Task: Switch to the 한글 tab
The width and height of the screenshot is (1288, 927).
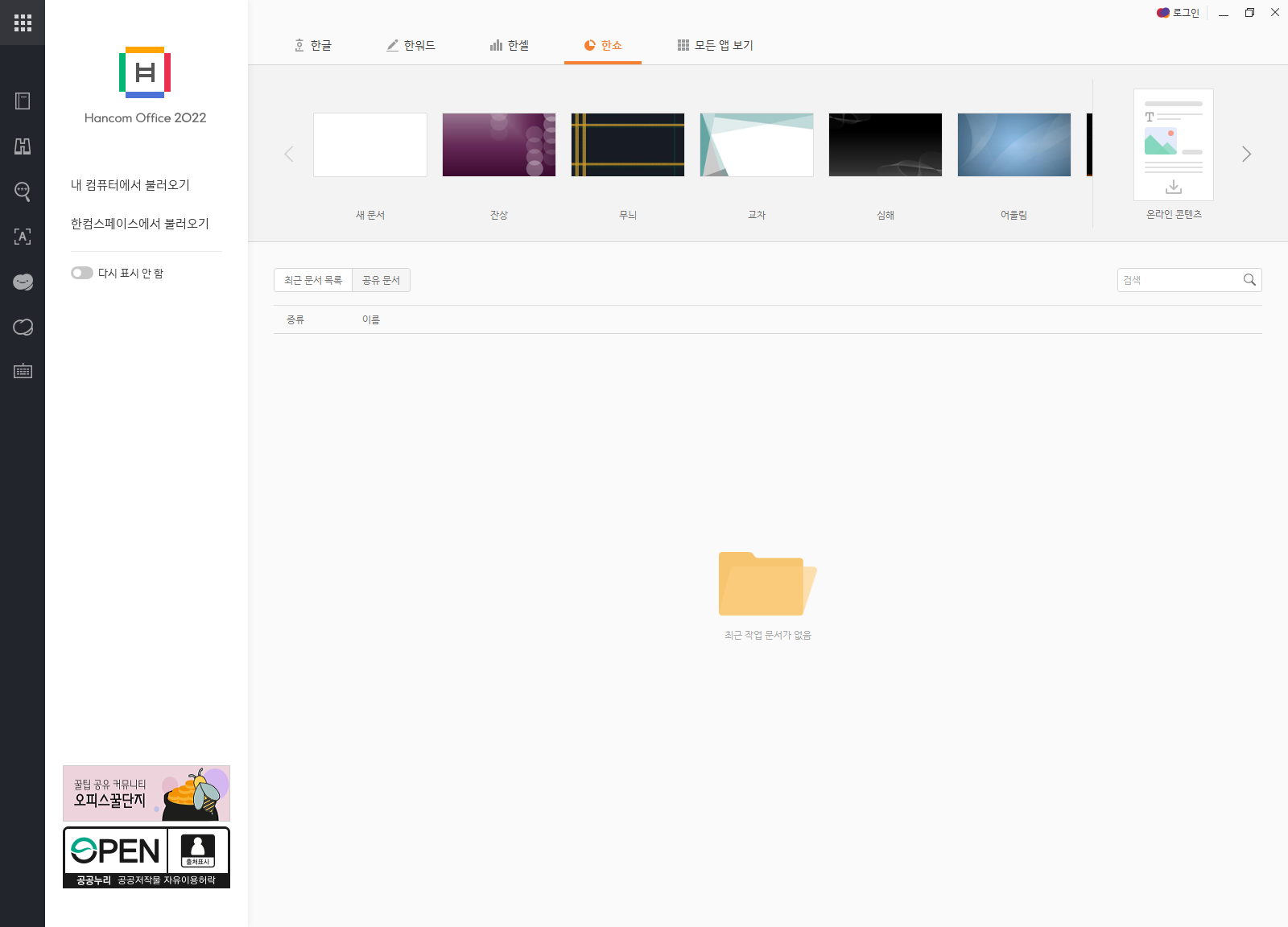Action: point(313,45)
